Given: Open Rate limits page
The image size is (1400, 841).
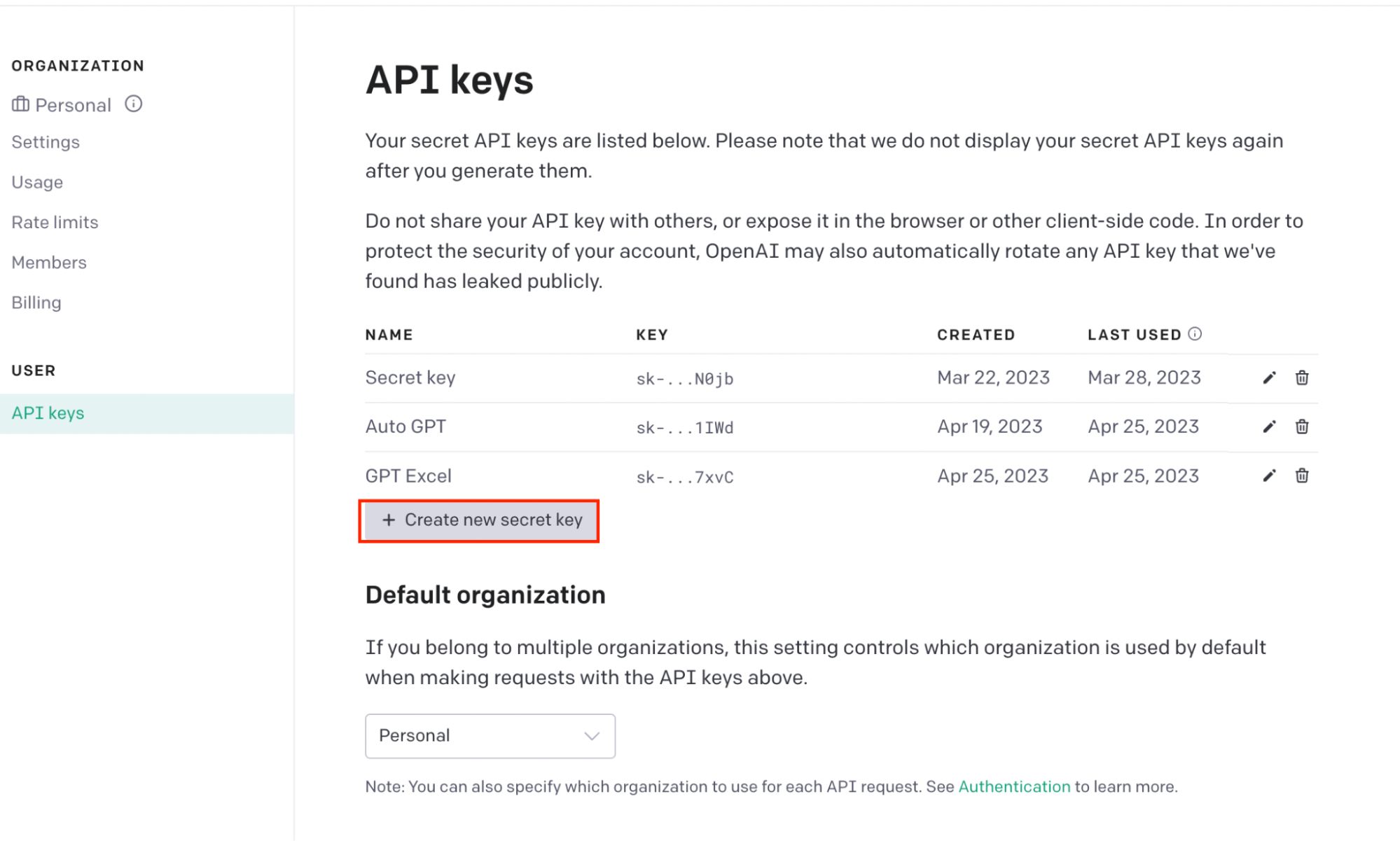Looking at the screenshot, I should 55,222.
